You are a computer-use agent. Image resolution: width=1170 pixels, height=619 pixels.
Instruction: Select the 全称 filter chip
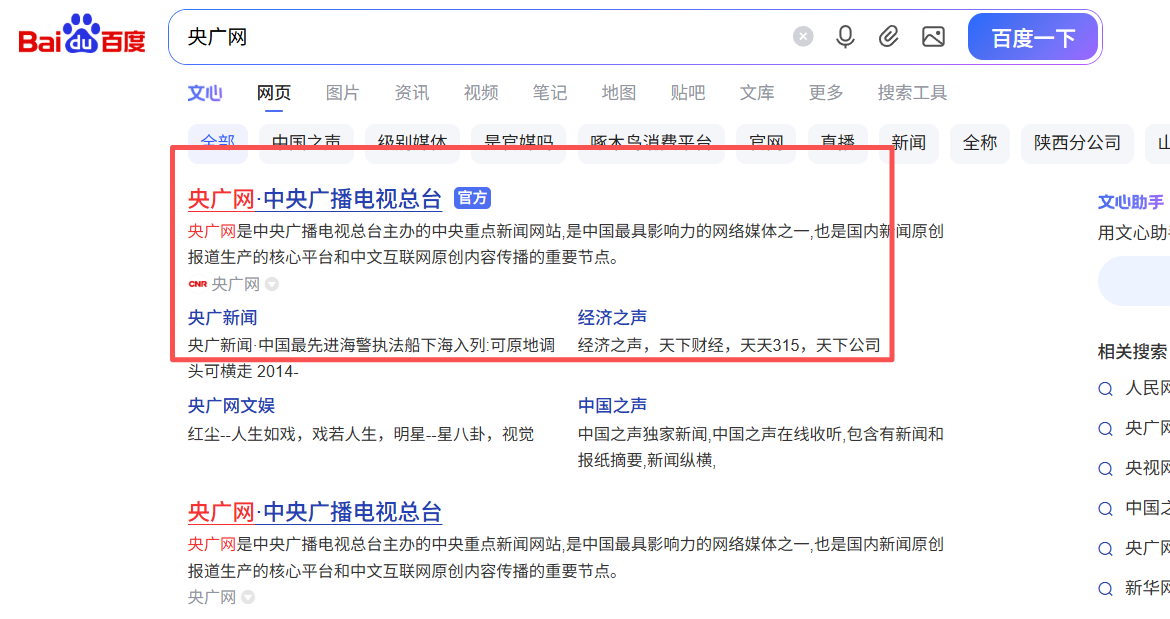[x=980, y=143]
